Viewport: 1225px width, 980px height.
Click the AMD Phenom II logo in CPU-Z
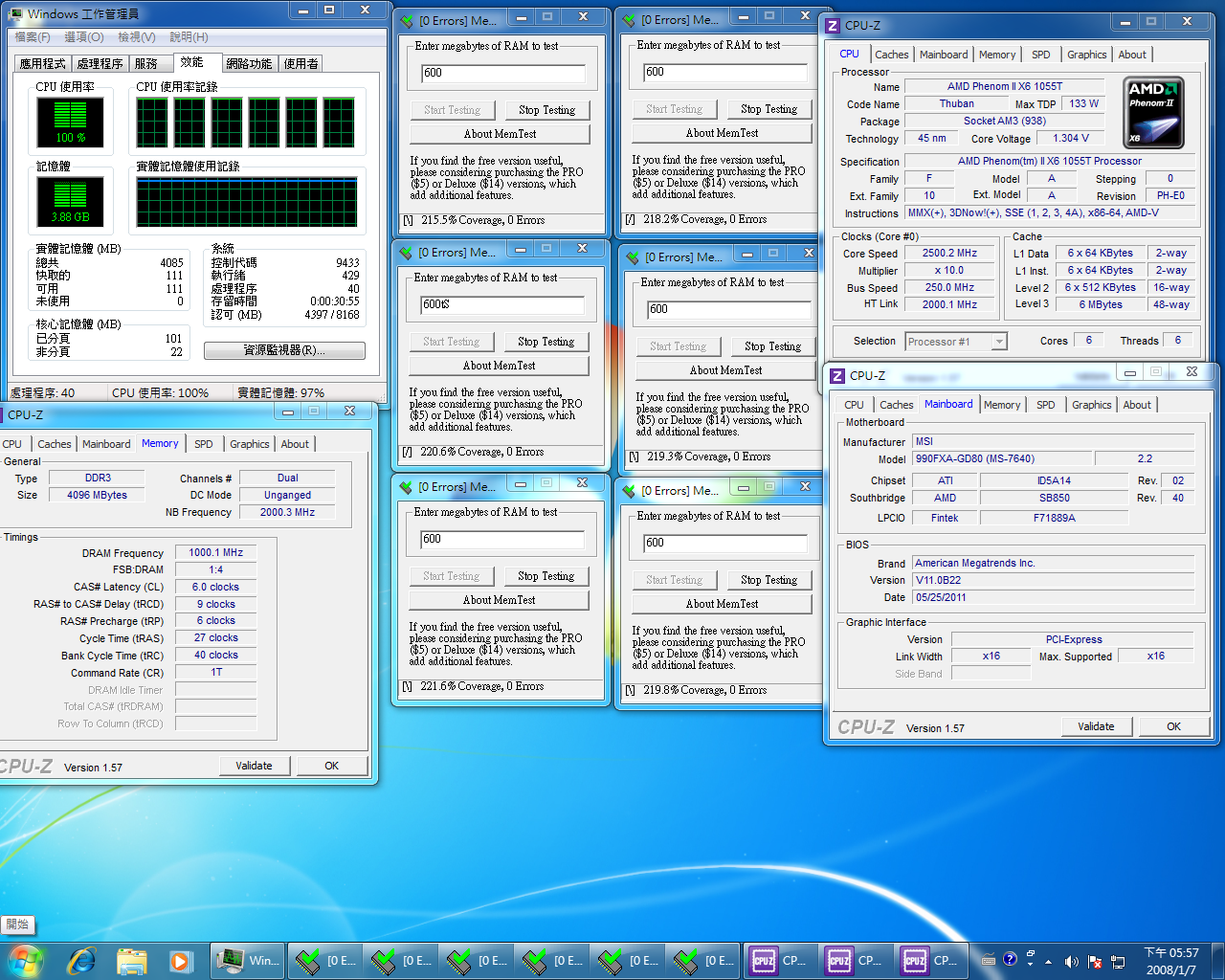point(1153,113)
